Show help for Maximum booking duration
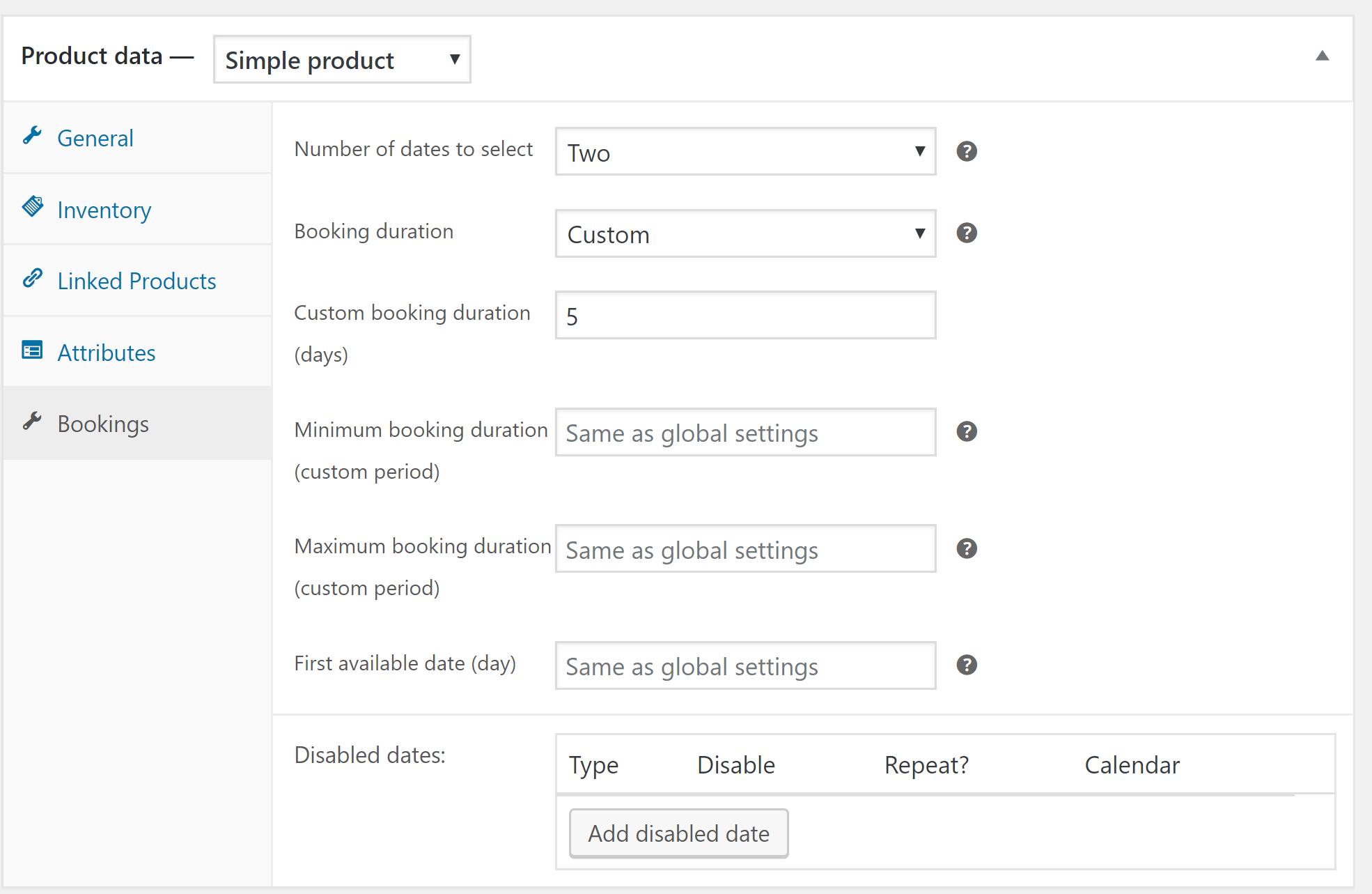1372x894 pixels. pyautogui.click(x=966, y=549)
